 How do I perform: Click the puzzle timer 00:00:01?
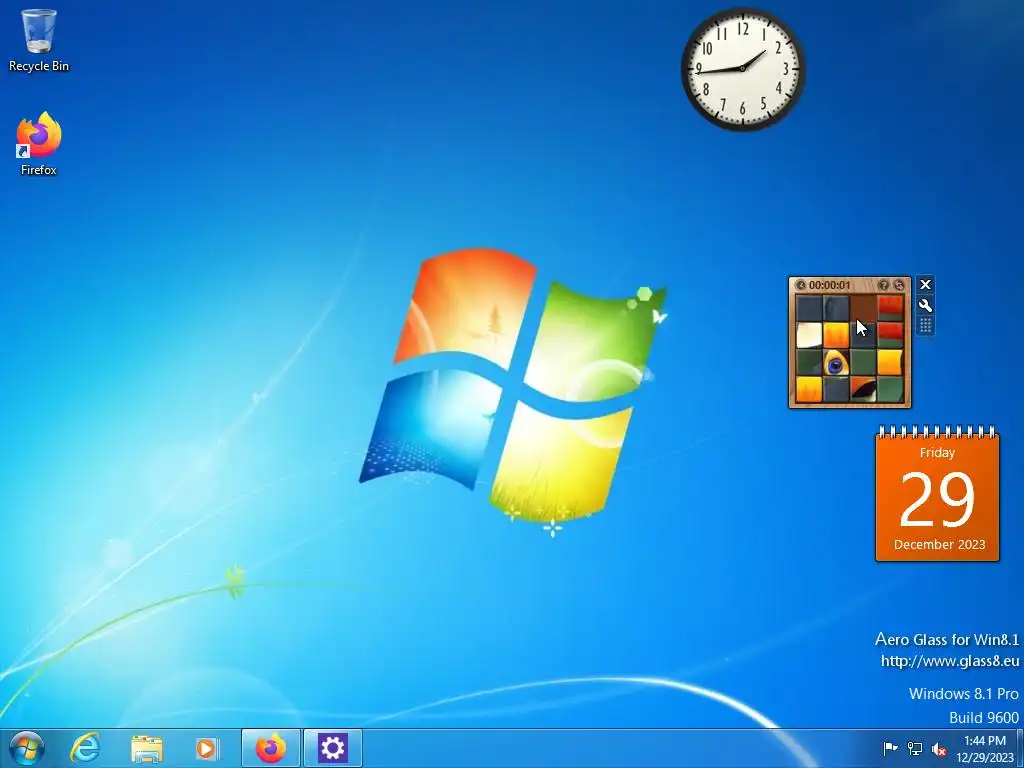tap(829, 285)
